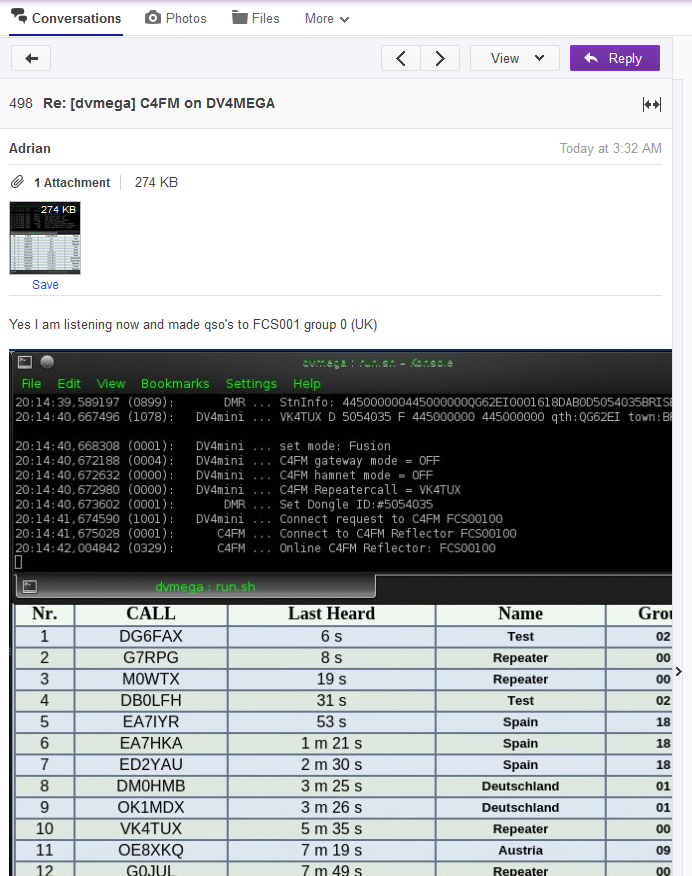
Task: Click the CALL column header
Action: click(151, 613)
